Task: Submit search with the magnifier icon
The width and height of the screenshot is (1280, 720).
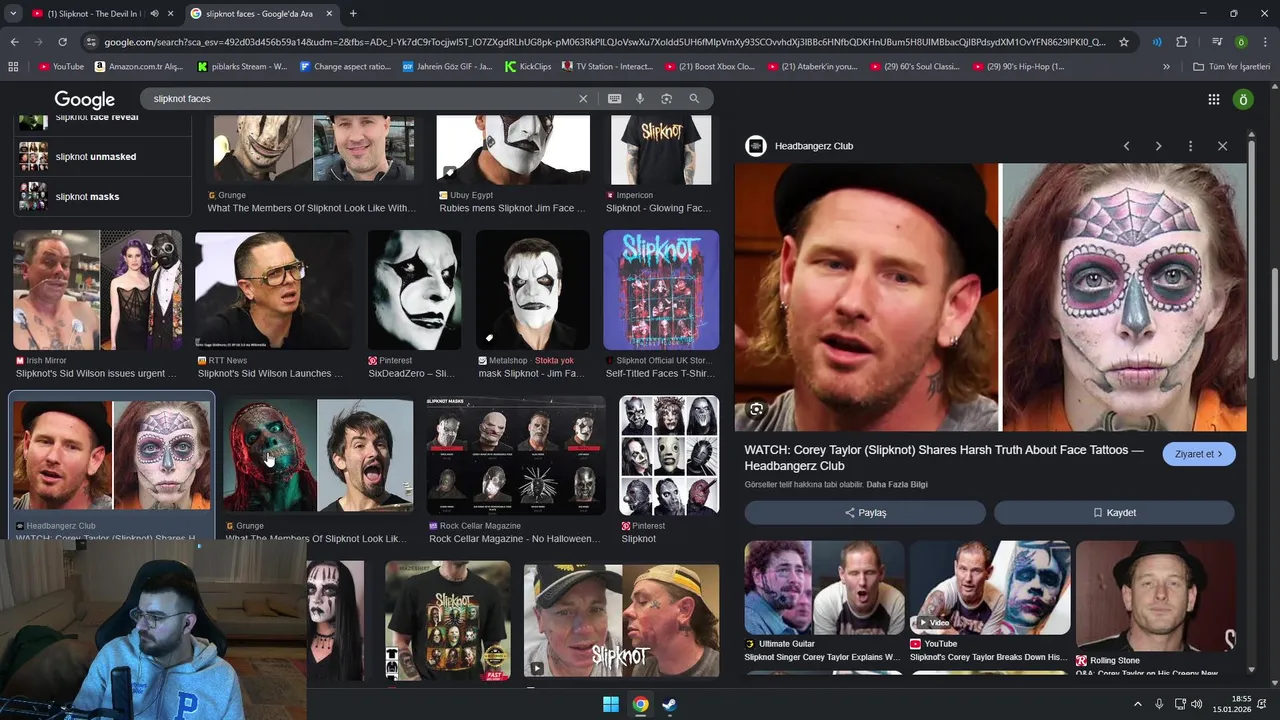Action: click(694, 99)
